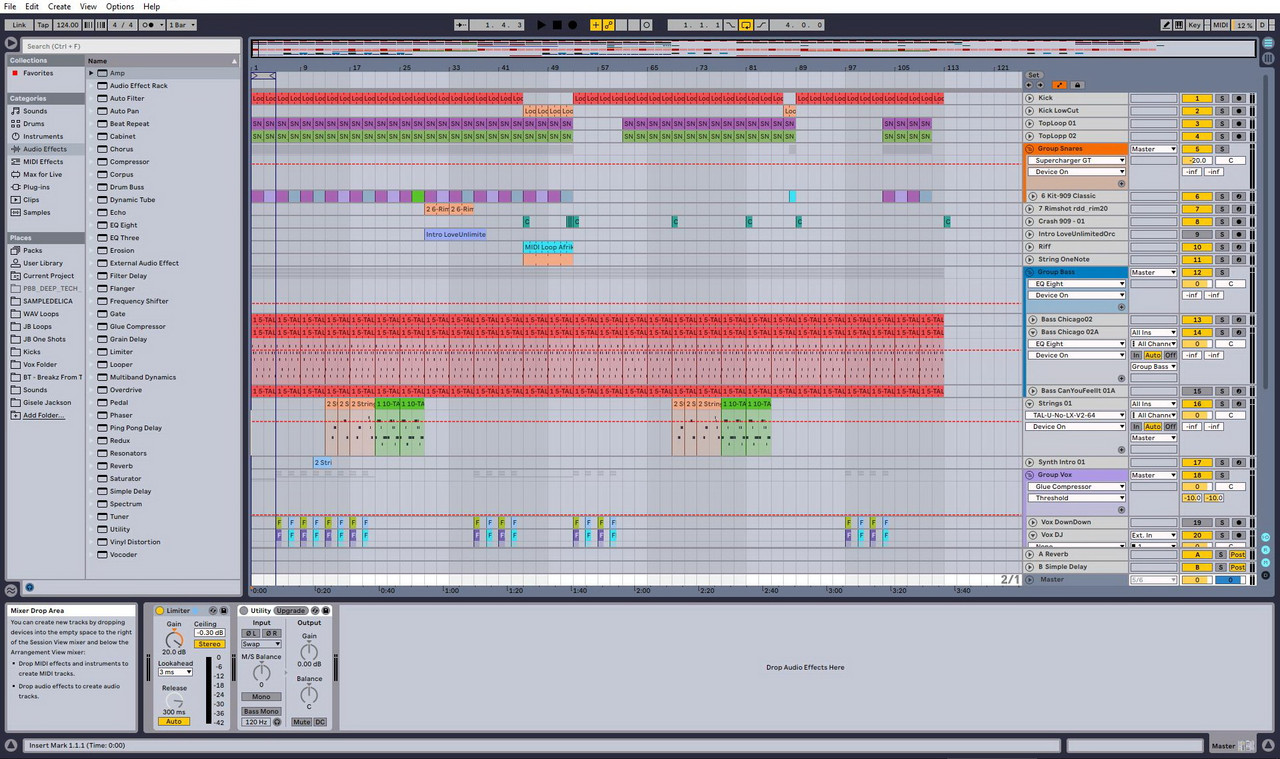Open the View menu
Viewport: 1280px width, 759px height.
[88, 6]
